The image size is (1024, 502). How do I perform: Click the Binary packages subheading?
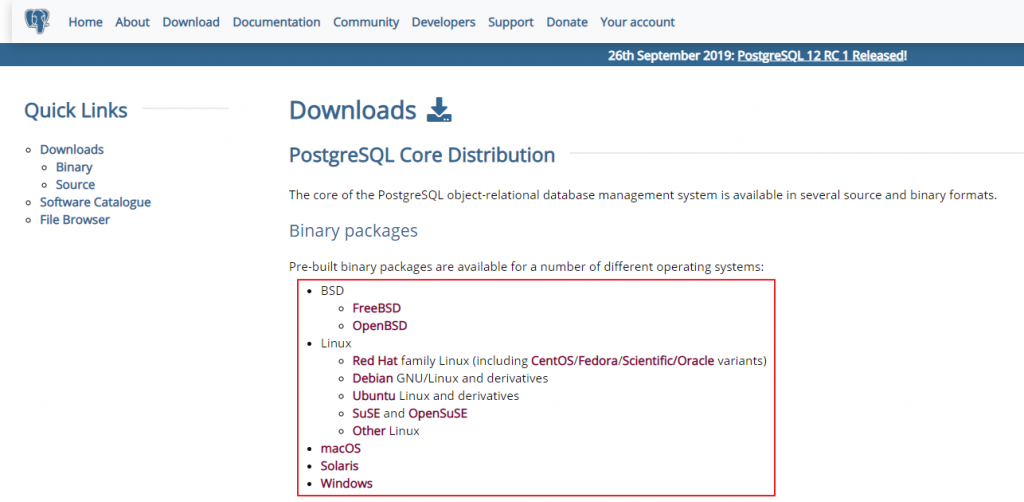[353, 231]
